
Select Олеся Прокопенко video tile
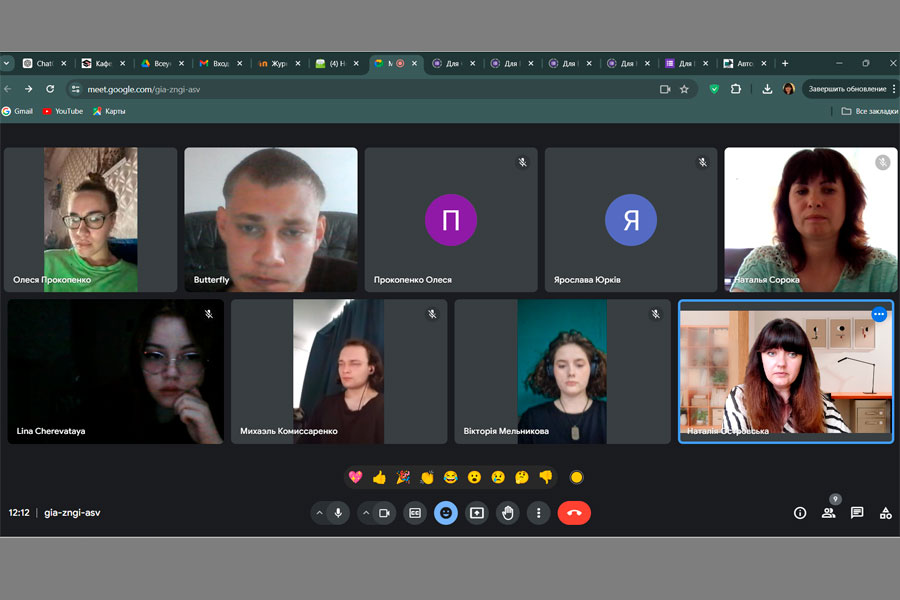coord(91,219)
